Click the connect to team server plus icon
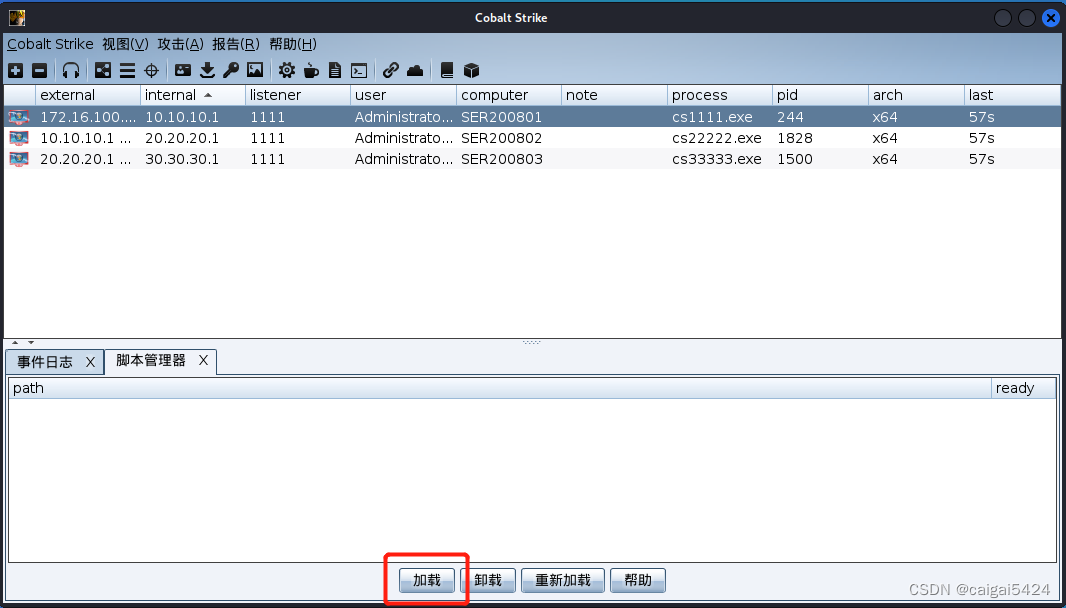 pyautogui.click(x=16, y=70)
